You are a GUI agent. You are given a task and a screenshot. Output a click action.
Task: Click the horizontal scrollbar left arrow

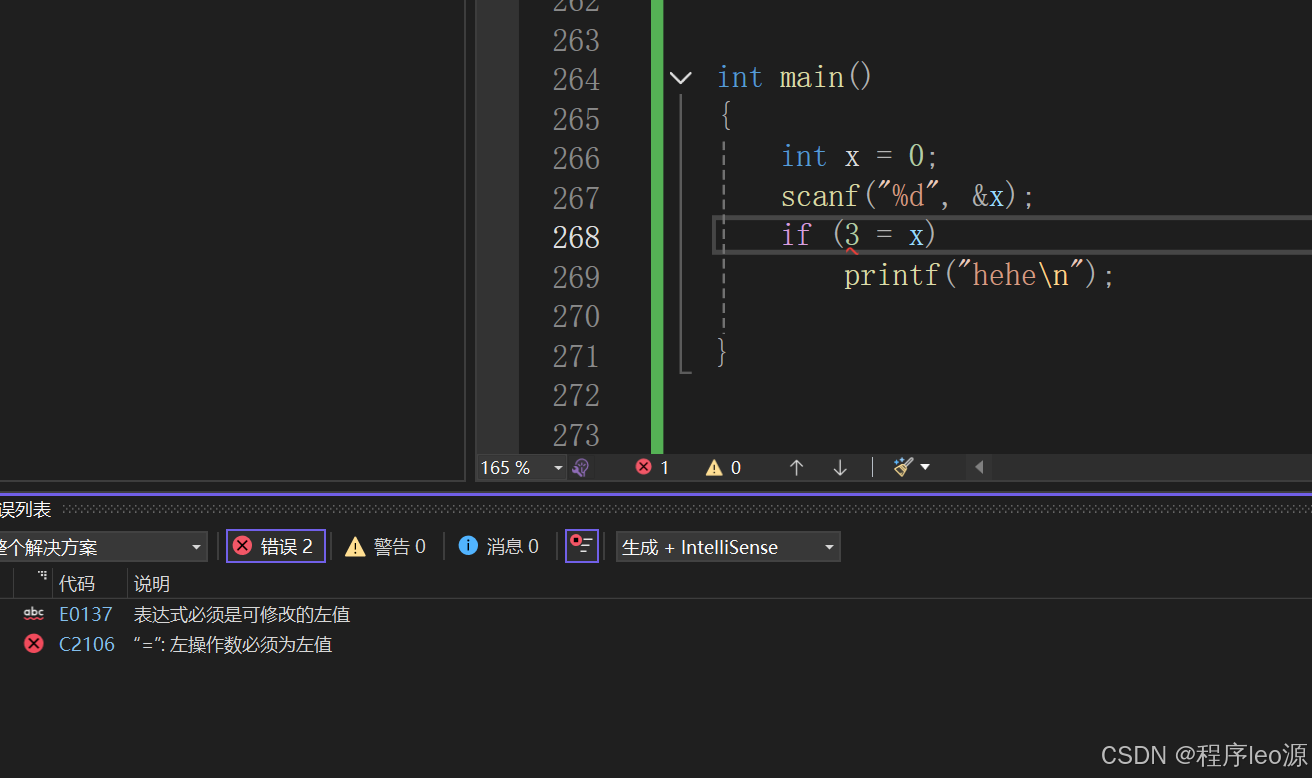pos(979,467)
